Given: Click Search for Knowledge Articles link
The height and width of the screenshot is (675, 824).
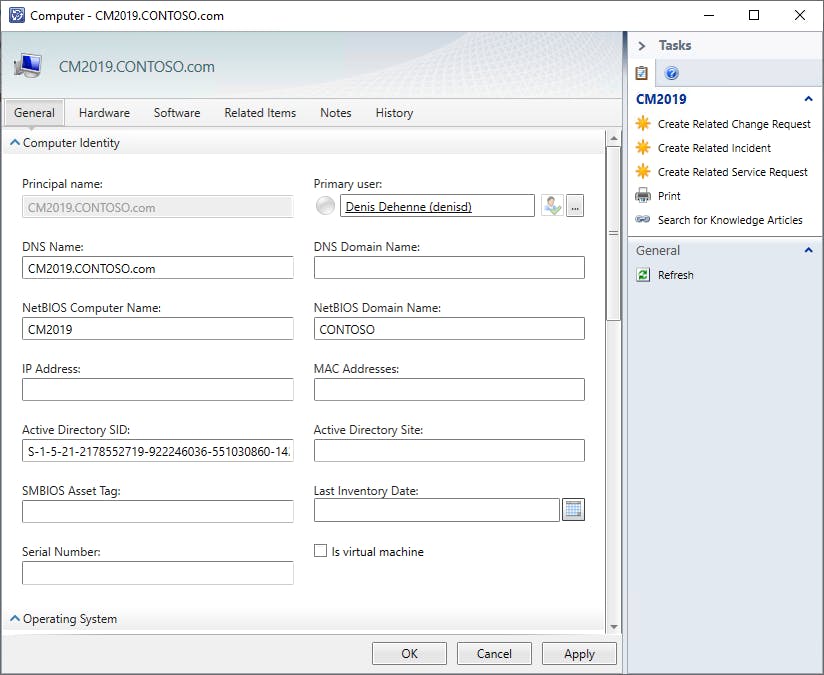Looking at the screenshot, I should tap(730, 220).
